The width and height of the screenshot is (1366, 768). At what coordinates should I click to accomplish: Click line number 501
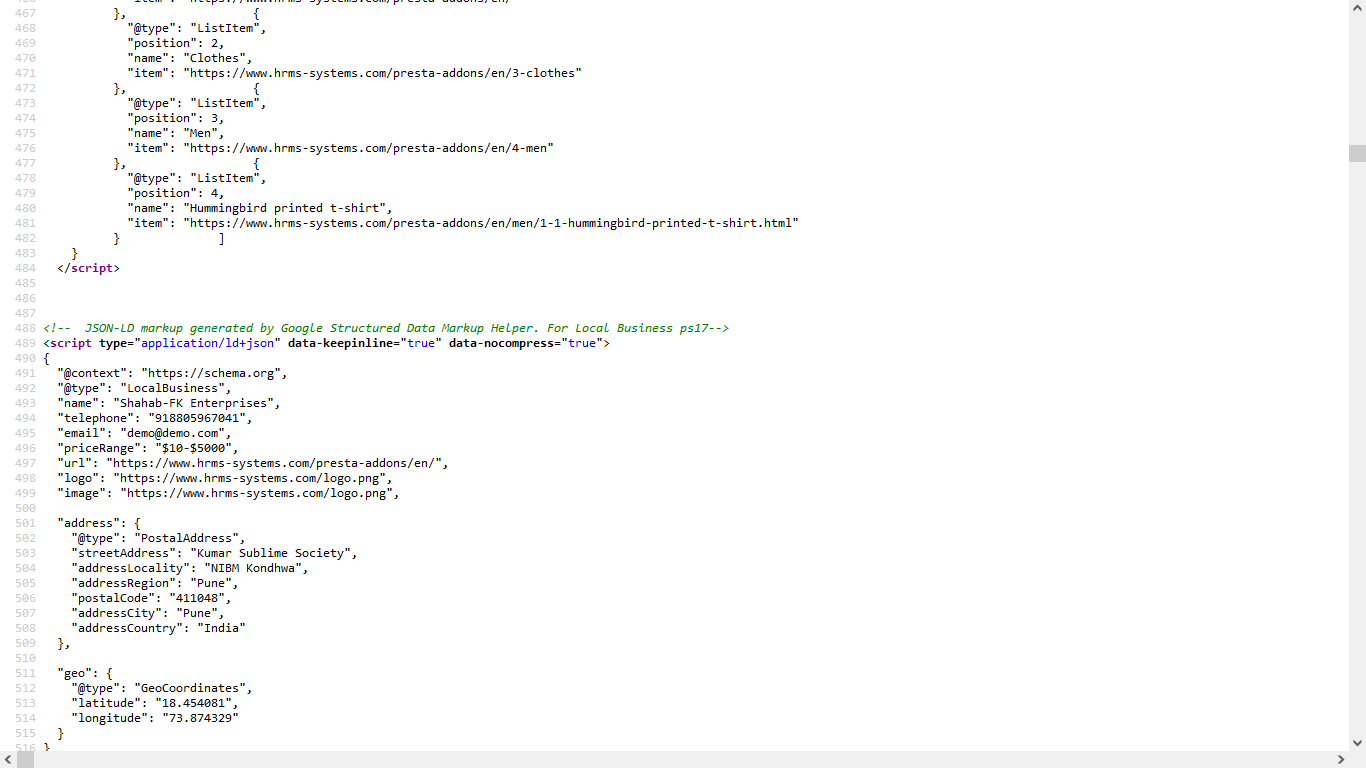tap(25, 523)
